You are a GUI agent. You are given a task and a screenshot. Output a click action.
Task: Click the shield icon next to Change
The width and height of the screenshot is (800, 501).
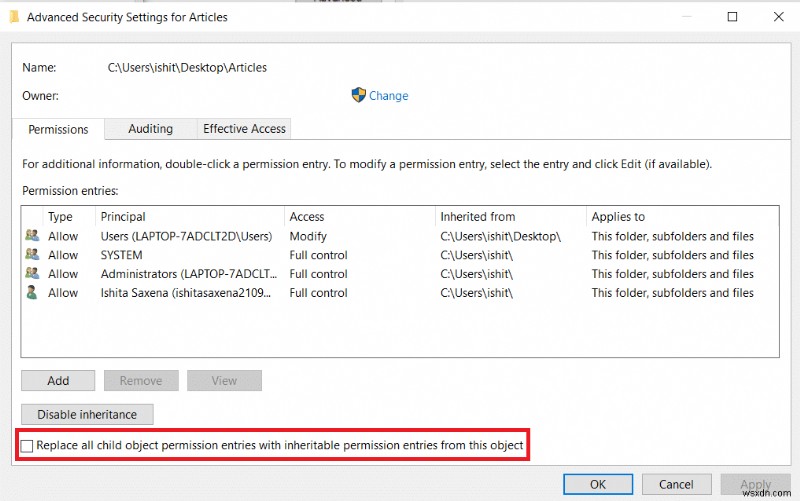point(359,95)
